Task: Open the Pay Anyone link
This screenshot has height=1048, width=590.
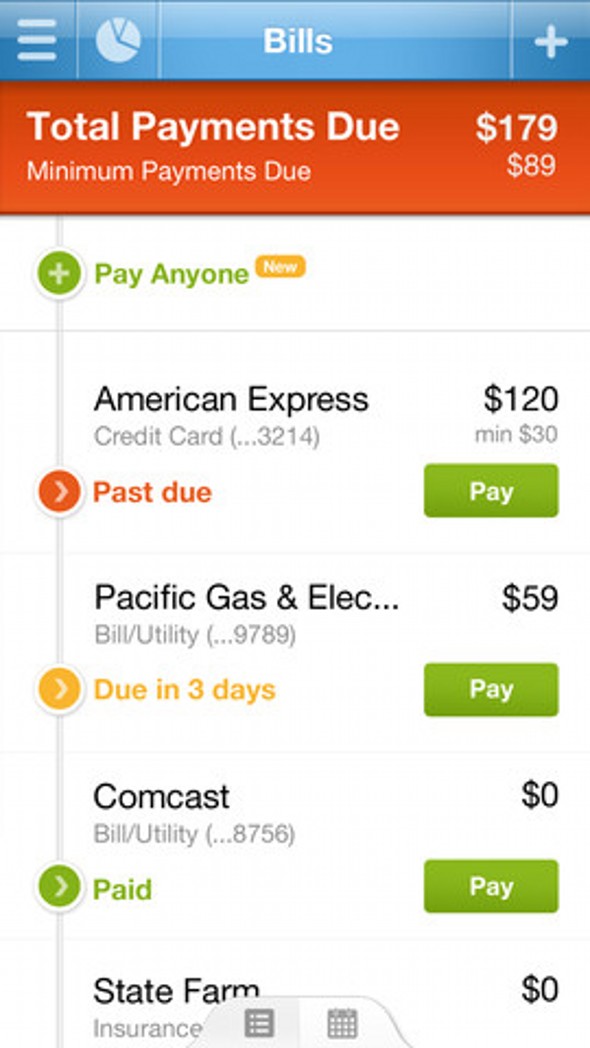Action: click(172, 275)
